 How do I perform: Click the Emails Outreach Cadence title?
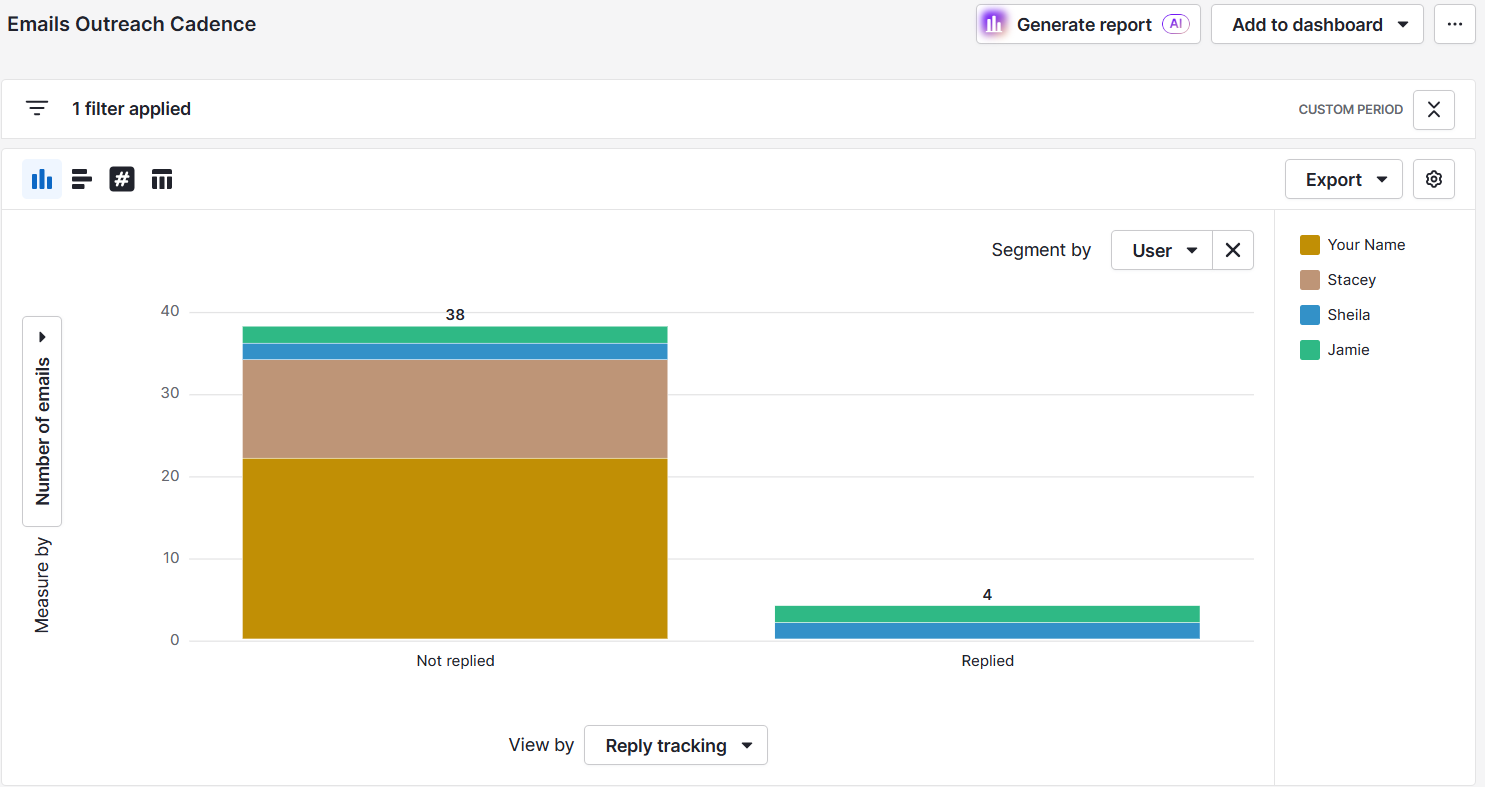(x=132, y=24)
